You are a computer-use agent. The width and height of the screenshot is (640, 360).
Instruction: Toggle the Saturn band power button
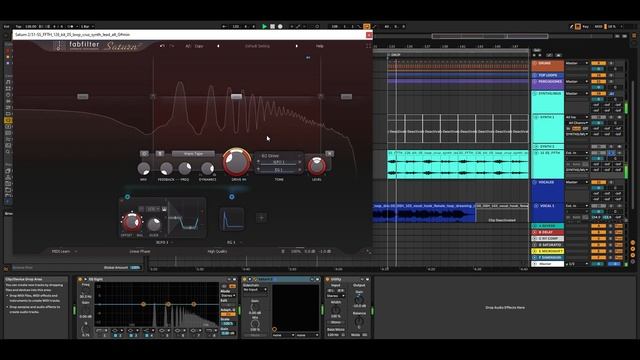coord(144,153)
